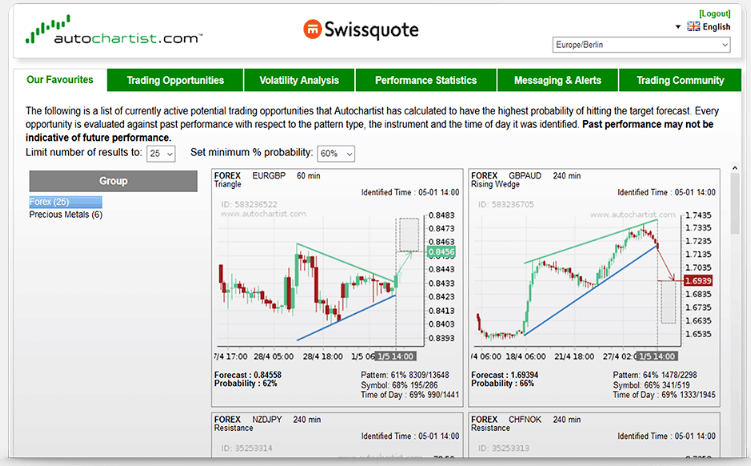The width and height of the screenshot is (751, 466).
Task: Open the Europe/Berlin timezone dropdown
Action: (641, 45)
